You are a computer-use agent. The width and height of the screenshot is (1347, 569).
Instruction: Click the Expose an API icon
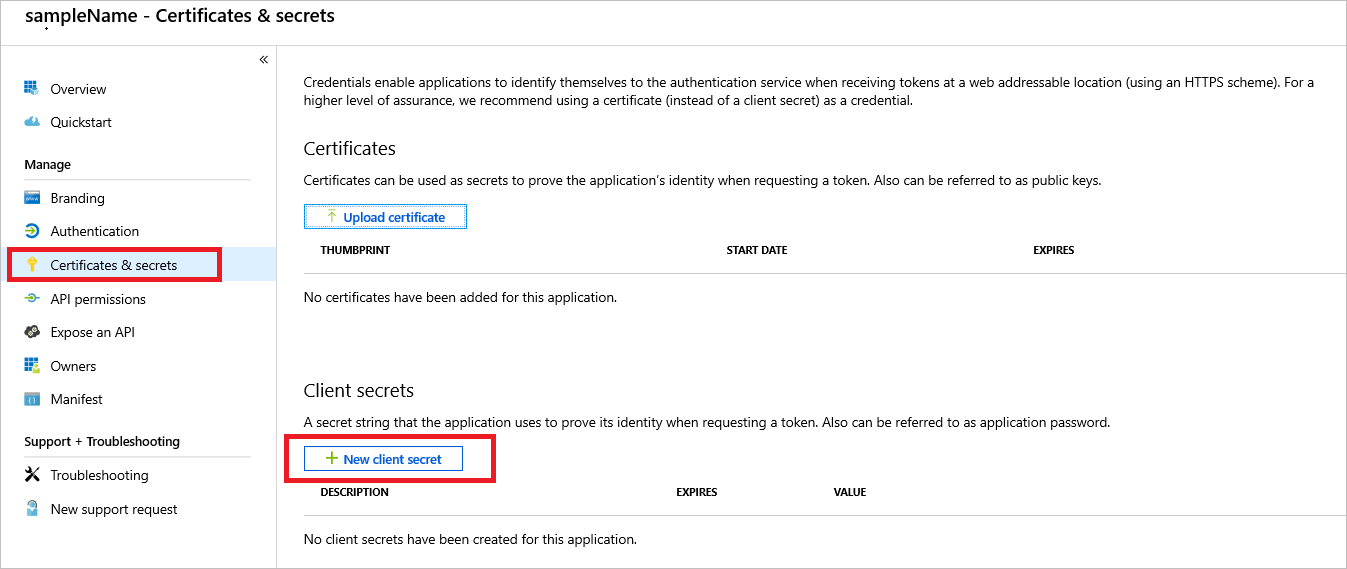tap(31, 332)
